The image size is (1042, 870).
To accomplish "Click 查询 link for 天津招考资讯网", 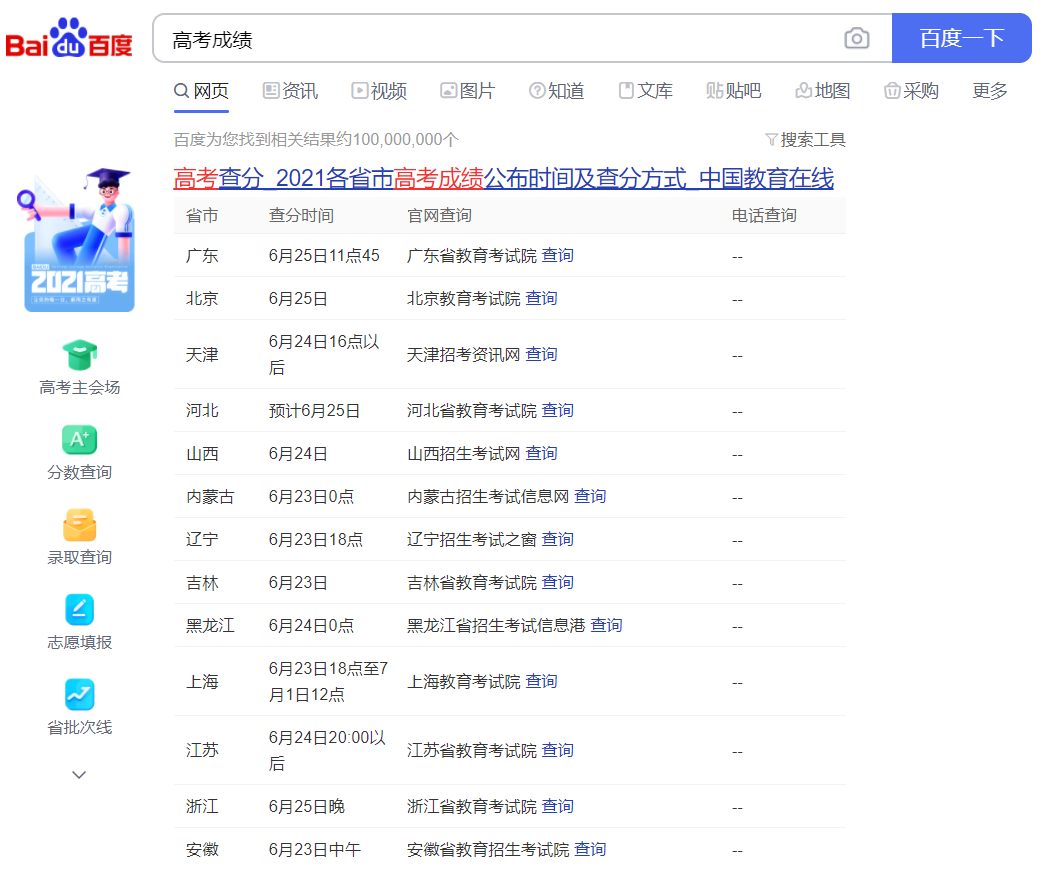I will tap(542, 354).
